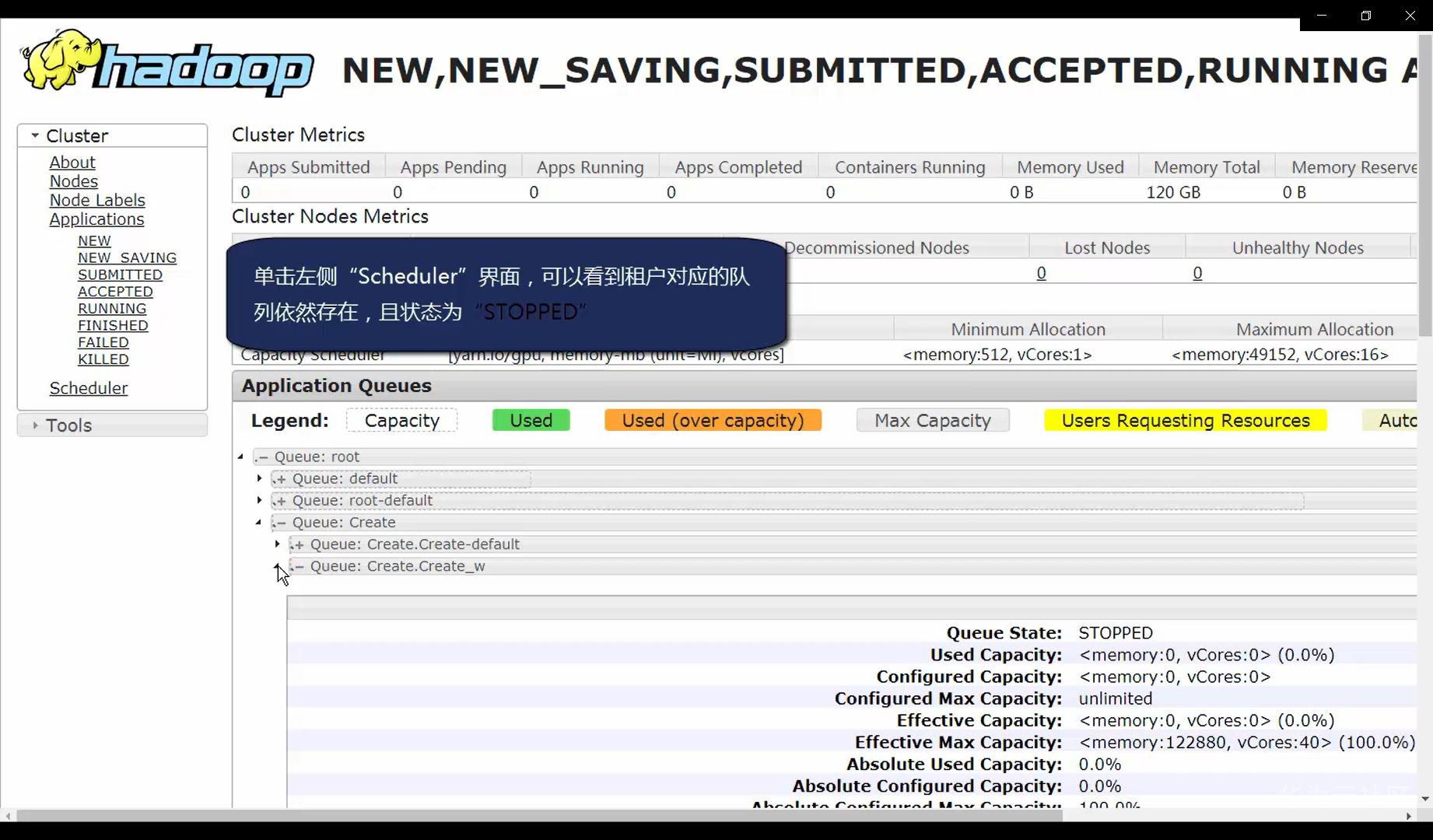This screenshot has width=1433, height=840.
Task: Click the Hadoop elephant logo
Action: click(x=167, y=64)
